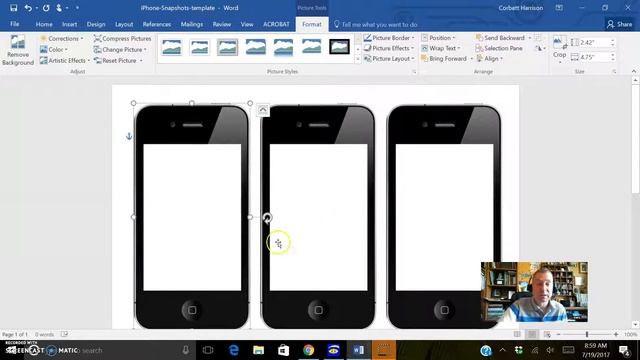
Task: Open the Selection Pane
Action: [499, 48]
